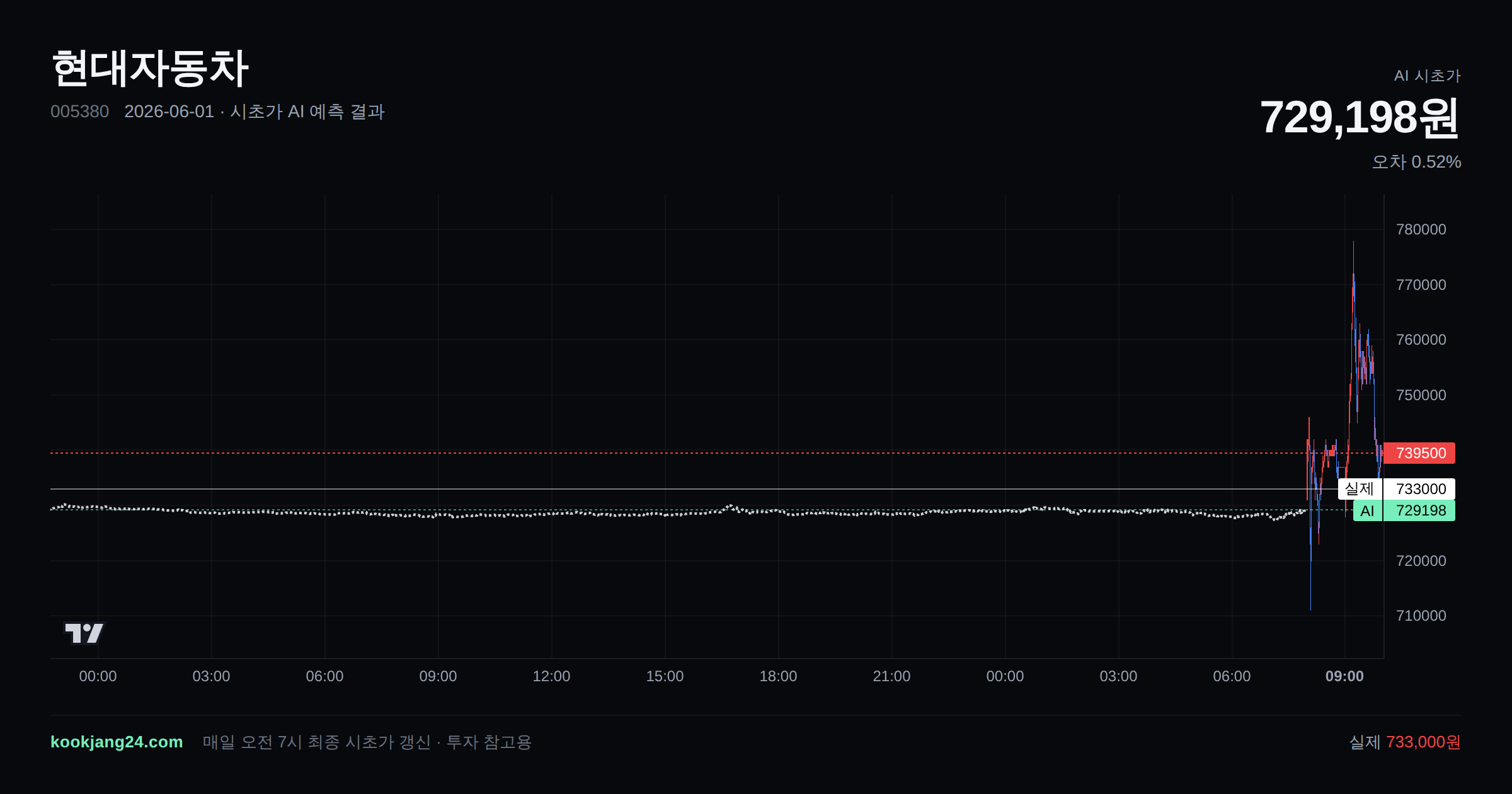
Task: Click the stock code 005380
Action: pos(79,112)
